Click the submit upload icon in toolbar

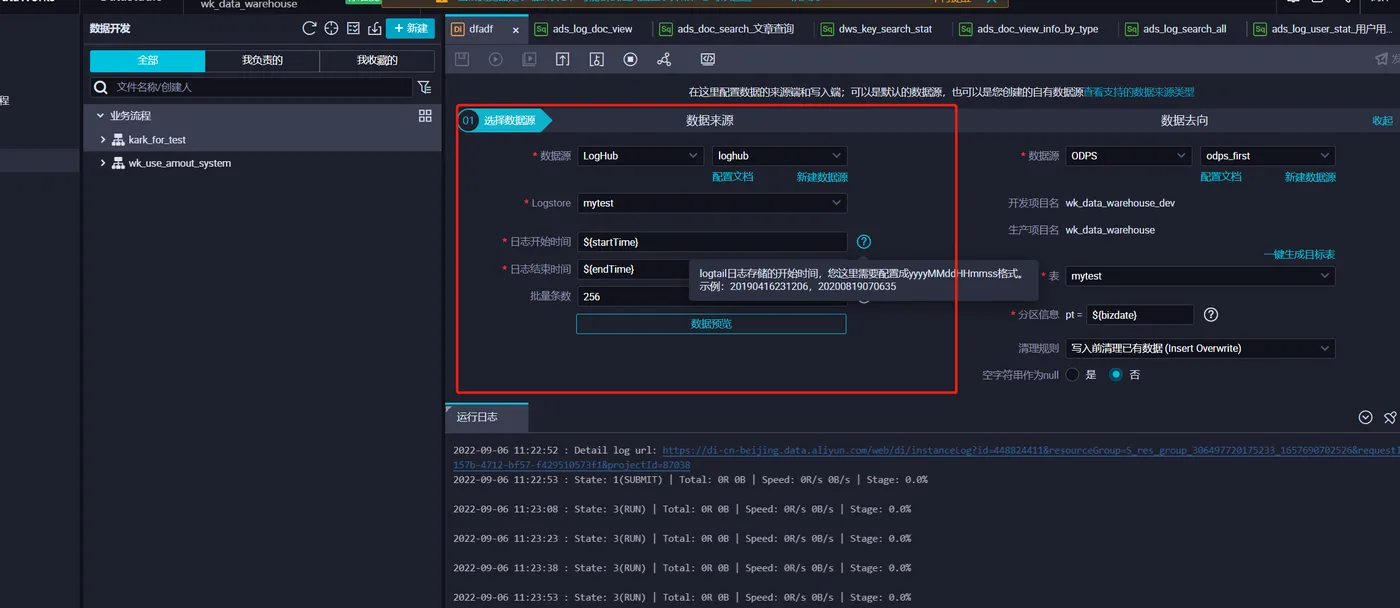[x=563, y=60]
